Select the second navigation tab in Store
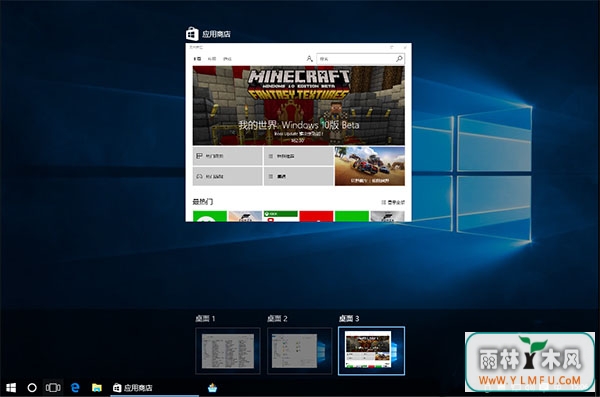The height and width of the screenshot is (397, 600). 212,59
